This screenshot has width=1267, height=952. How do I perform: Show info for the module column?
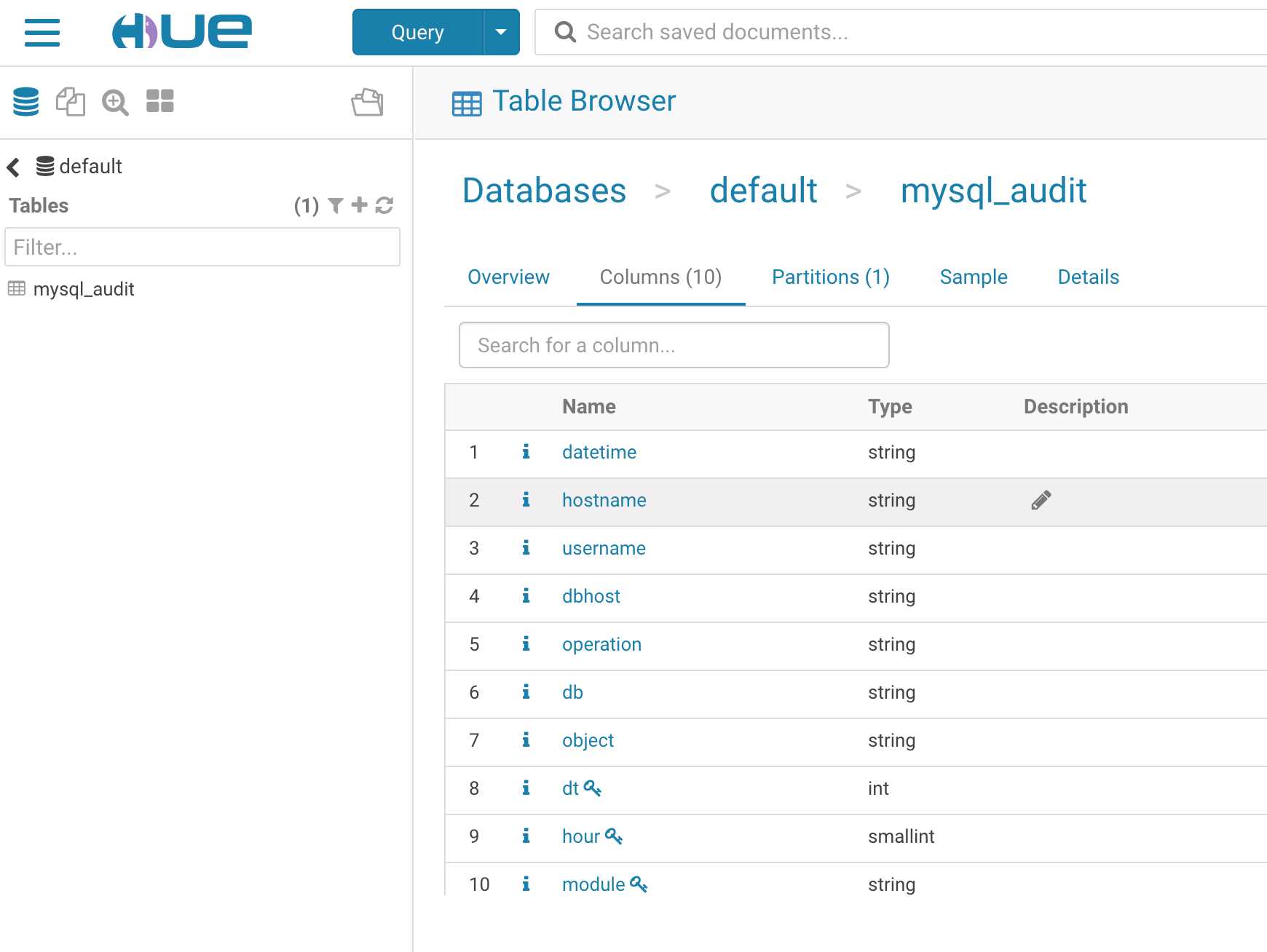click(x=526, y=884)
